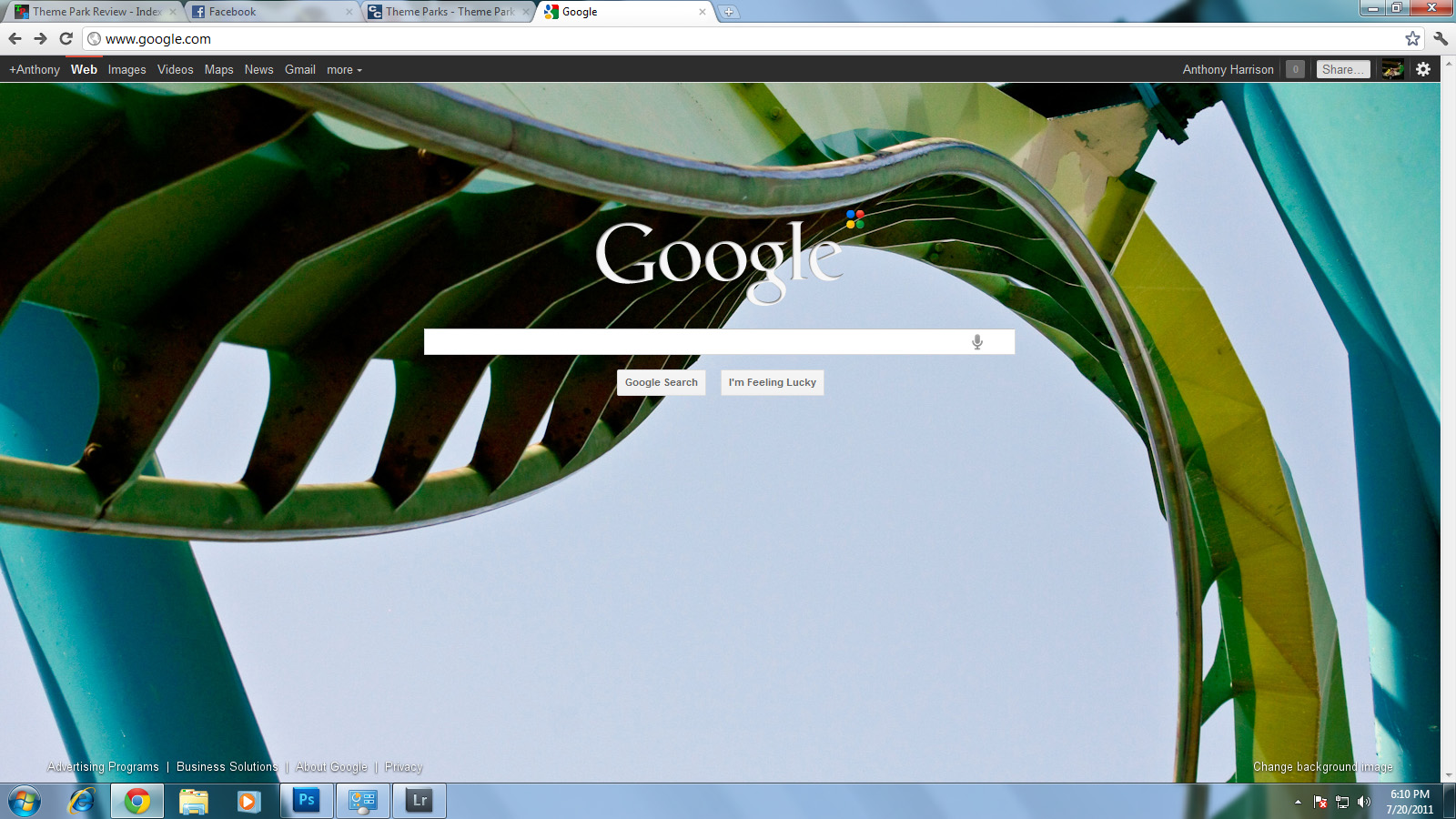
Task: Focus the Google search input field
Action: pos(719,342)
